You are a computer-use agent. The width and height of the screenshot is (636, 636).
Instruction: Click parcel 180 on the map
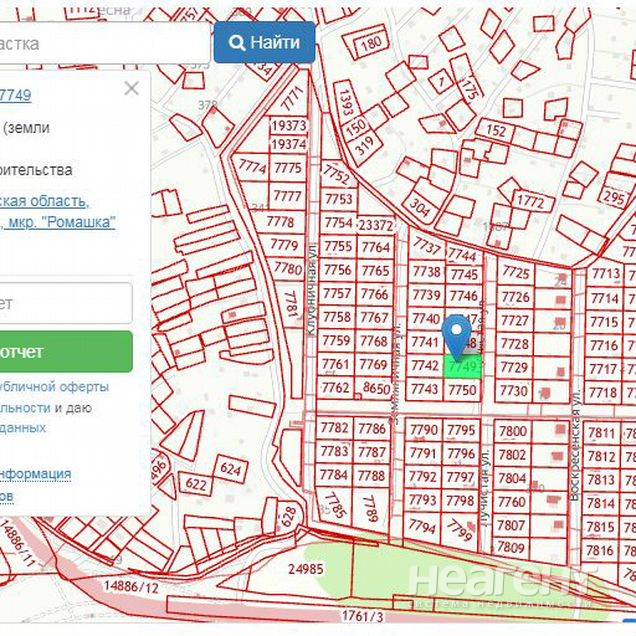click(370, 43)
